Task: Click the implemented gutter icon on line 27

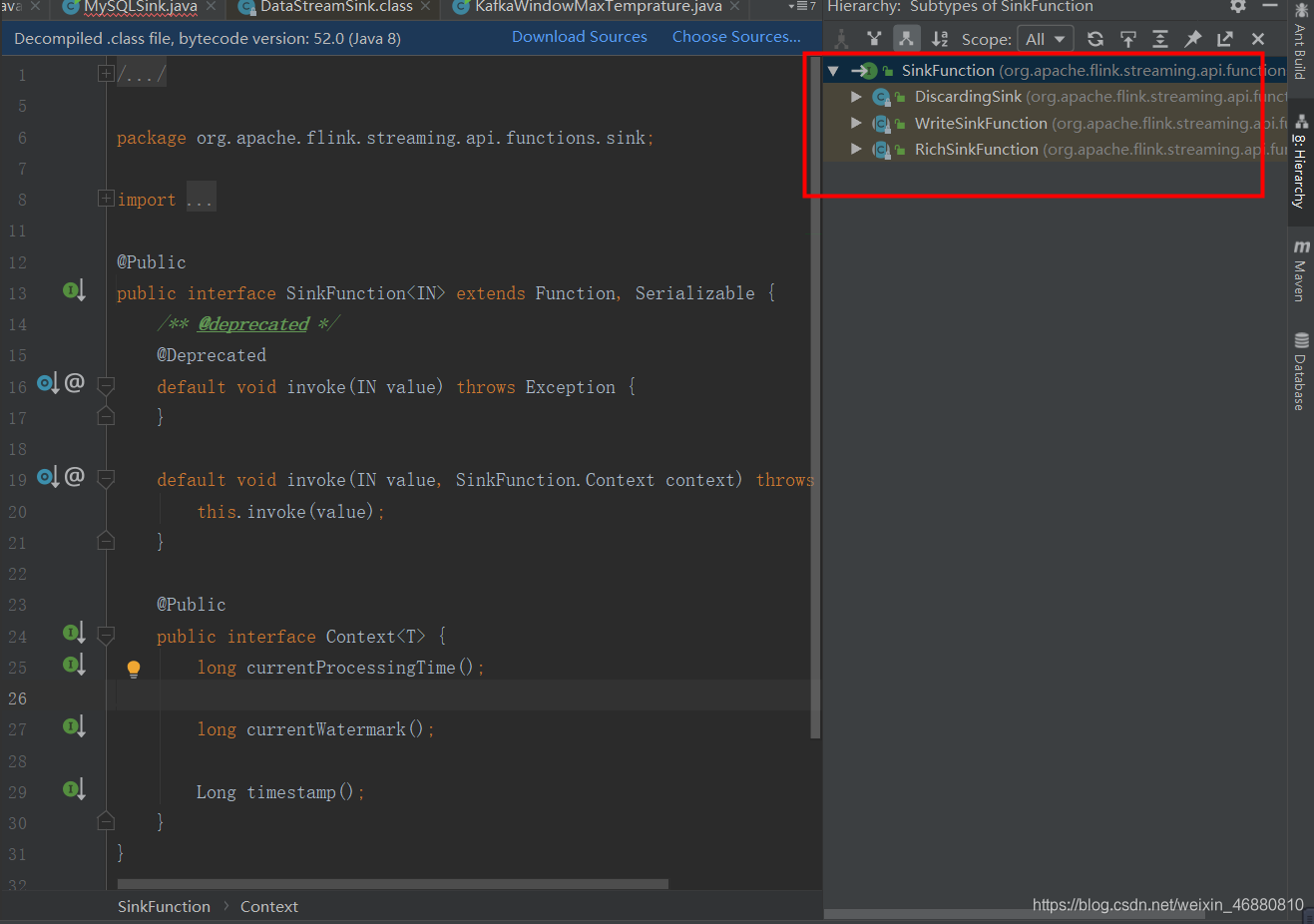Action: [74, 726]
